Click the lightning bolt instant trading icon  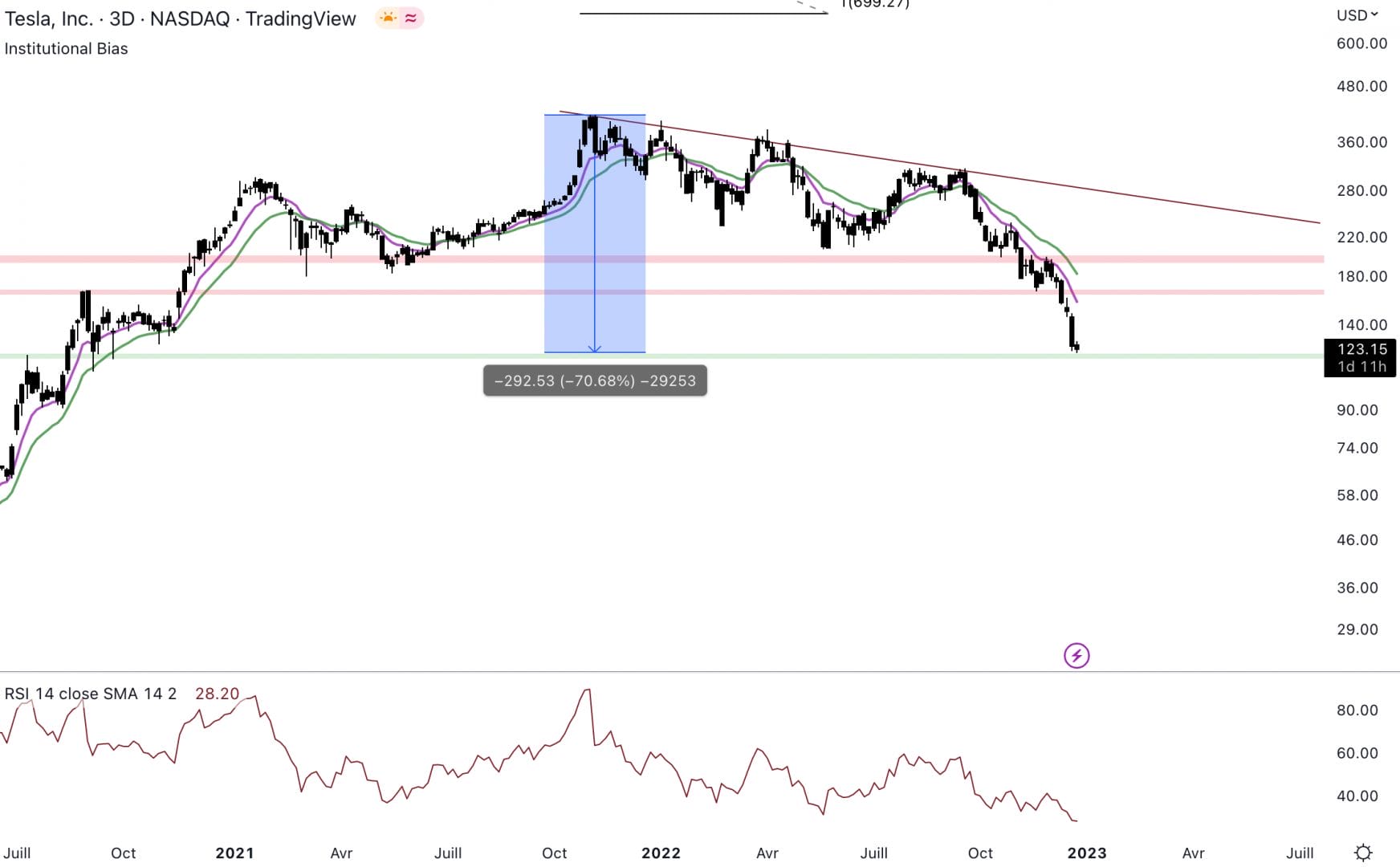tap(1076, 657)
